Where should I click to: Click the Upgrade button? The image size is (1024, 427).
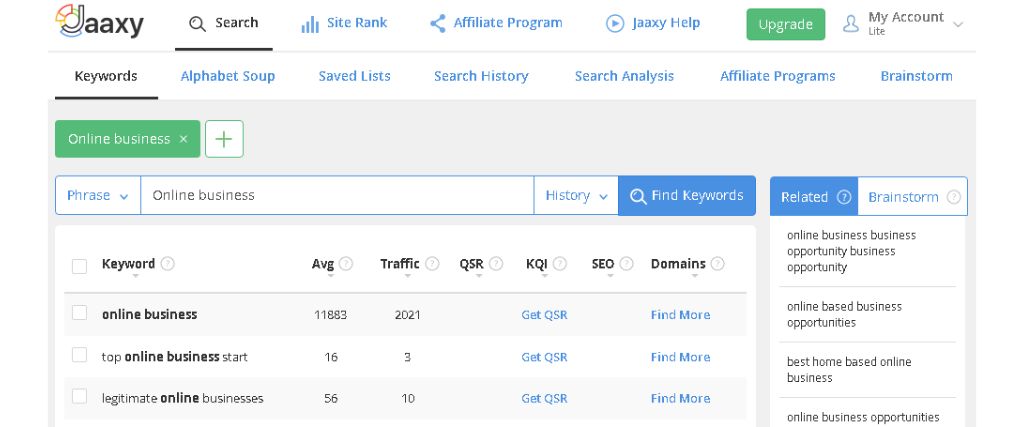coord(786,25)
